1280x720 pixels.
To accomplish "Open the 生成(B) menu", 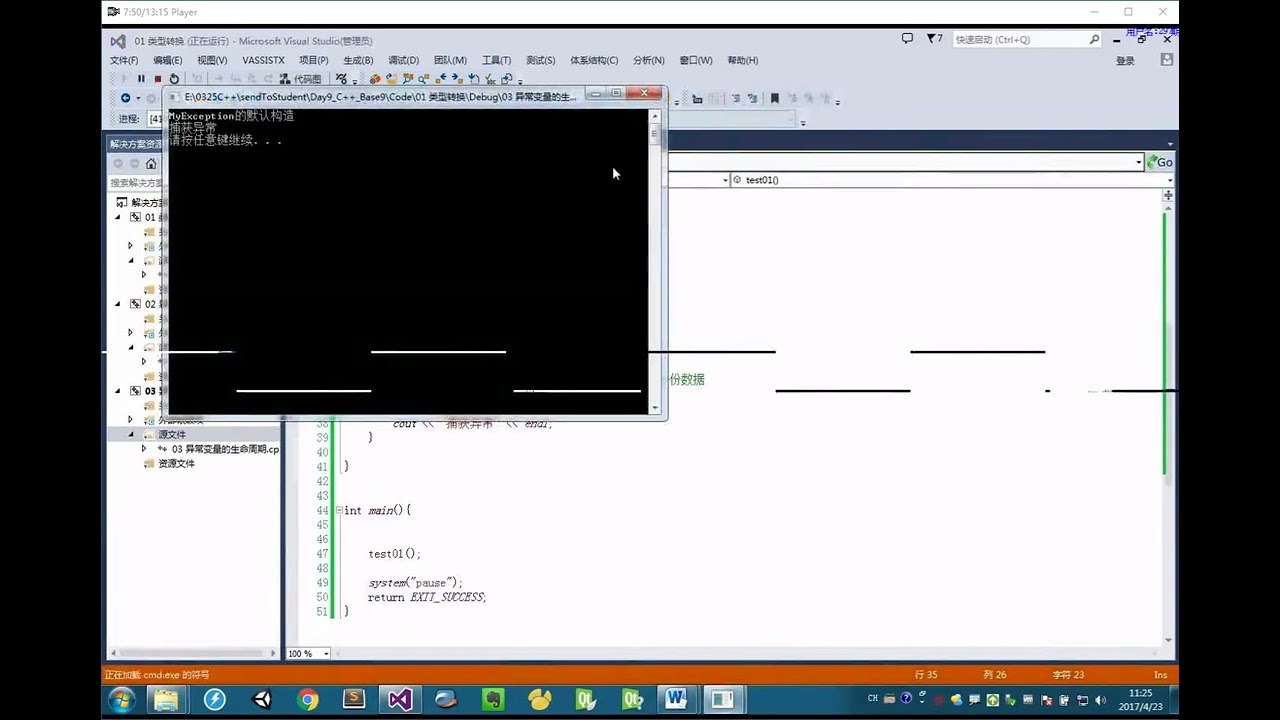I will tap(358, 61).
